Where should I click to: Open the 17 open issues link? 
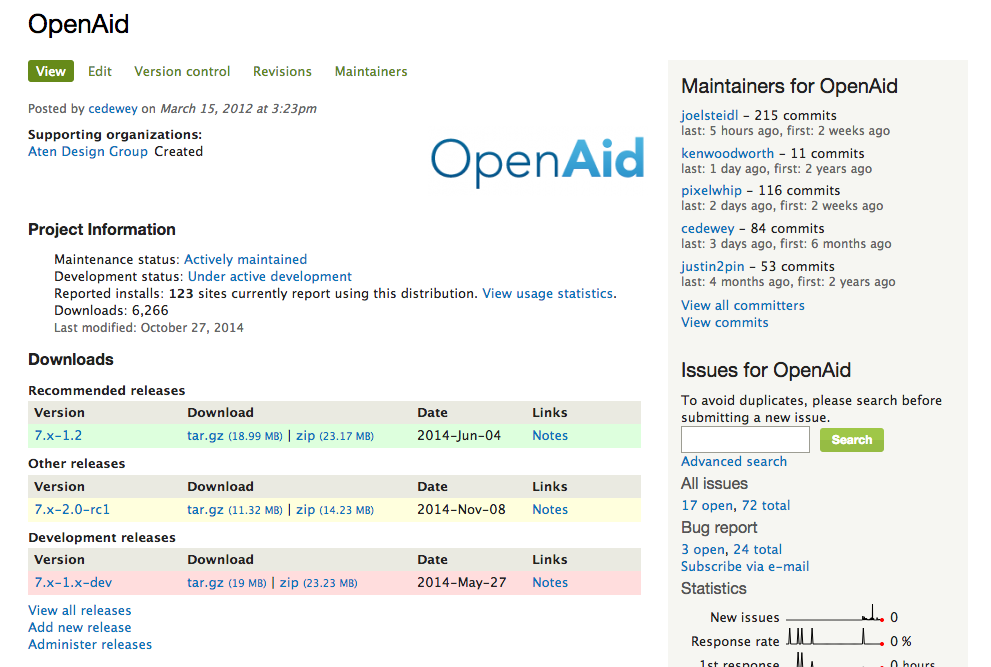(x=707, y=506)
